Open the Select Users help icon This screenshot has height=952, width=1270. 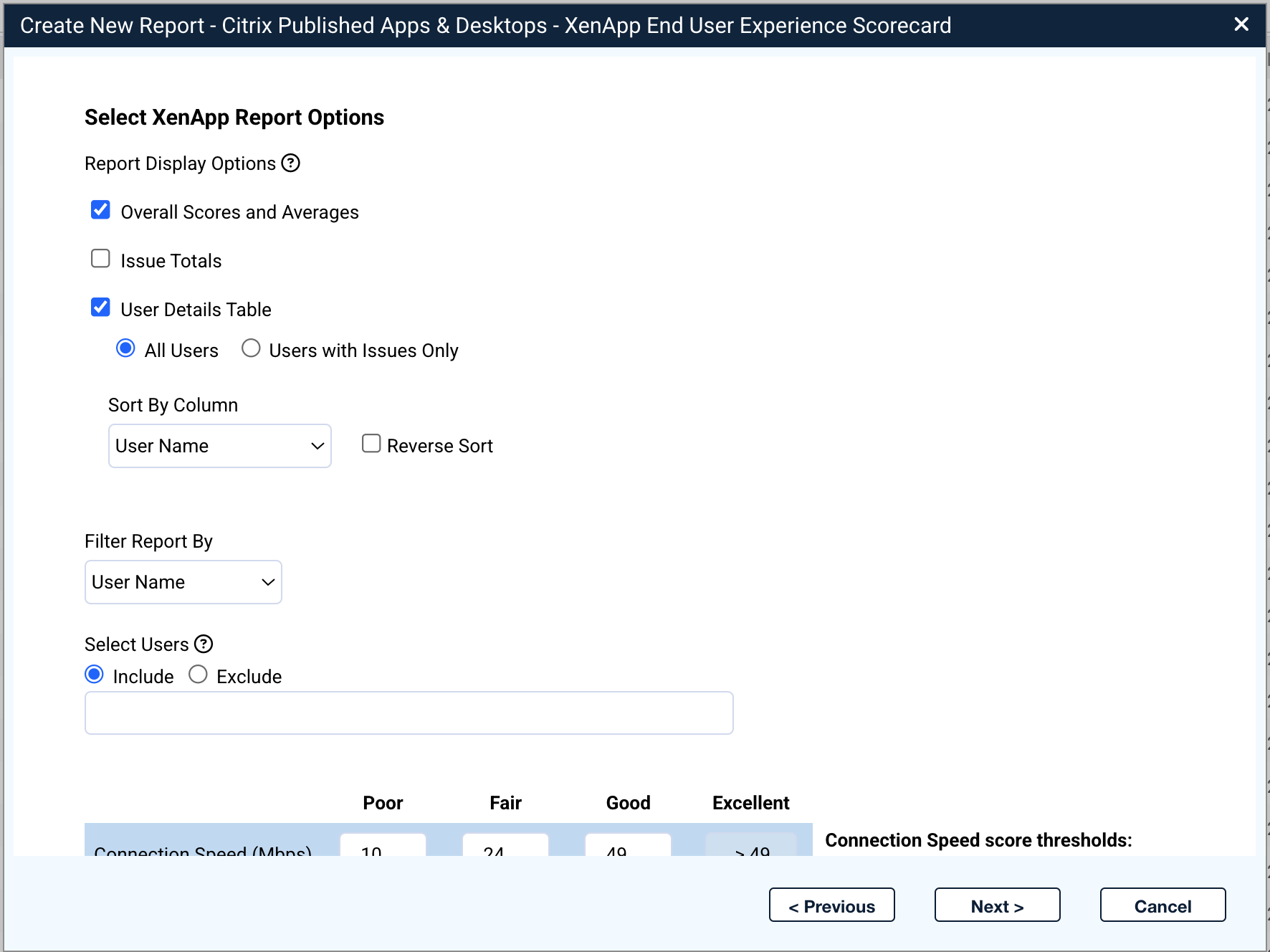click(204, 644)
